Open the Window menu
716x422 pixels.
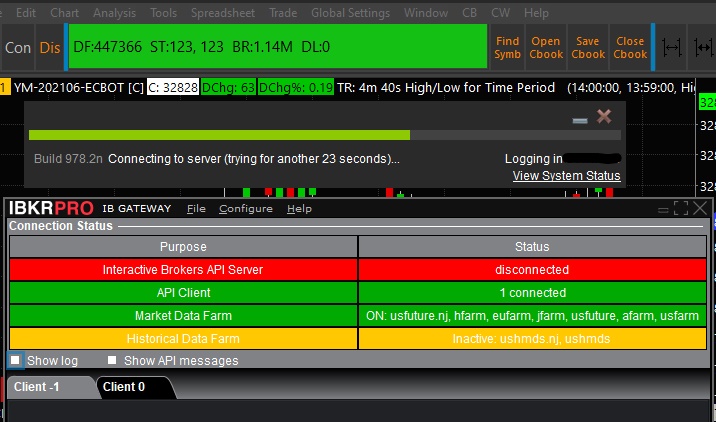coord(426,13)
